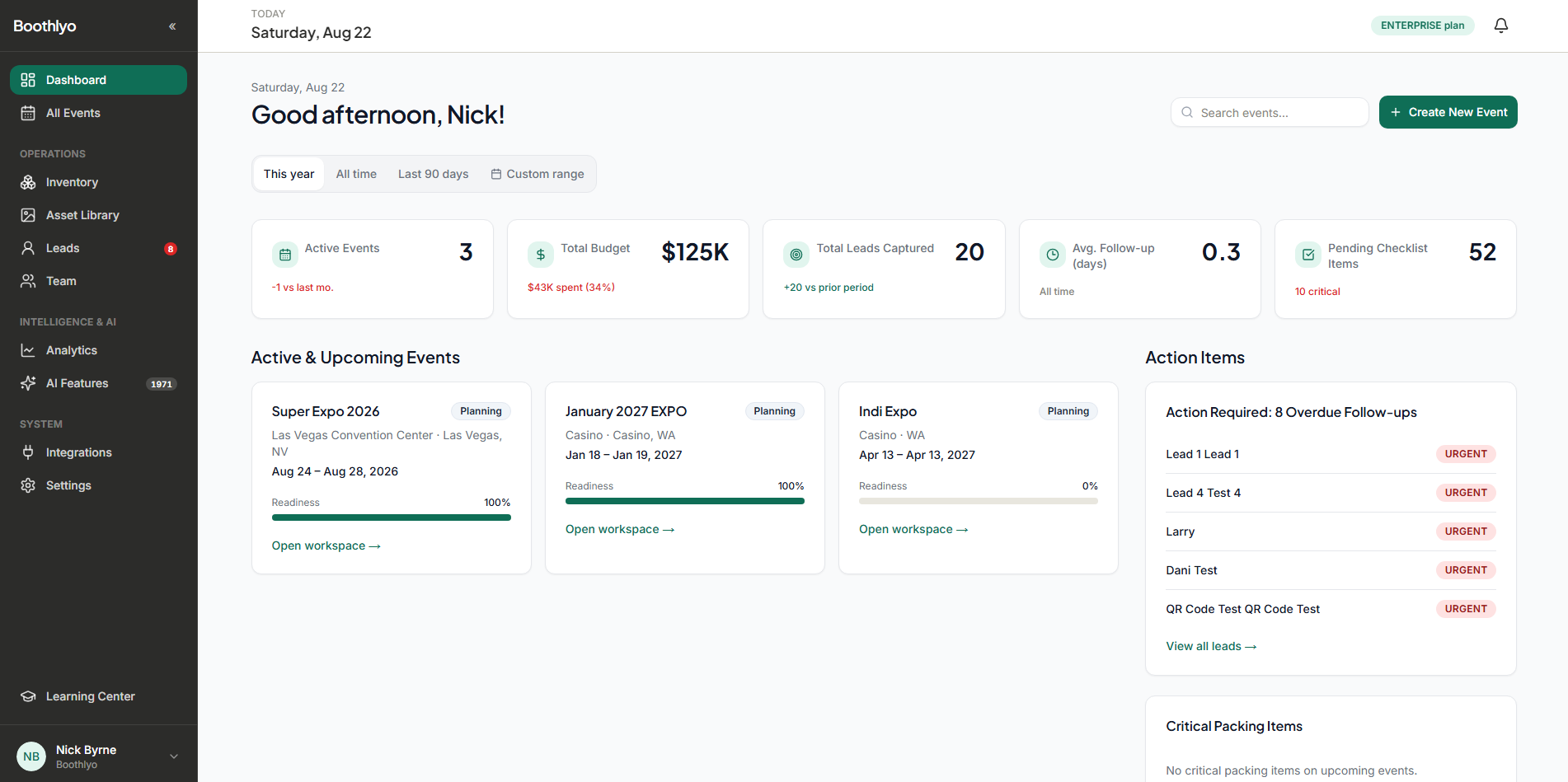
Task: Select the This year tab
Action: 289,174
